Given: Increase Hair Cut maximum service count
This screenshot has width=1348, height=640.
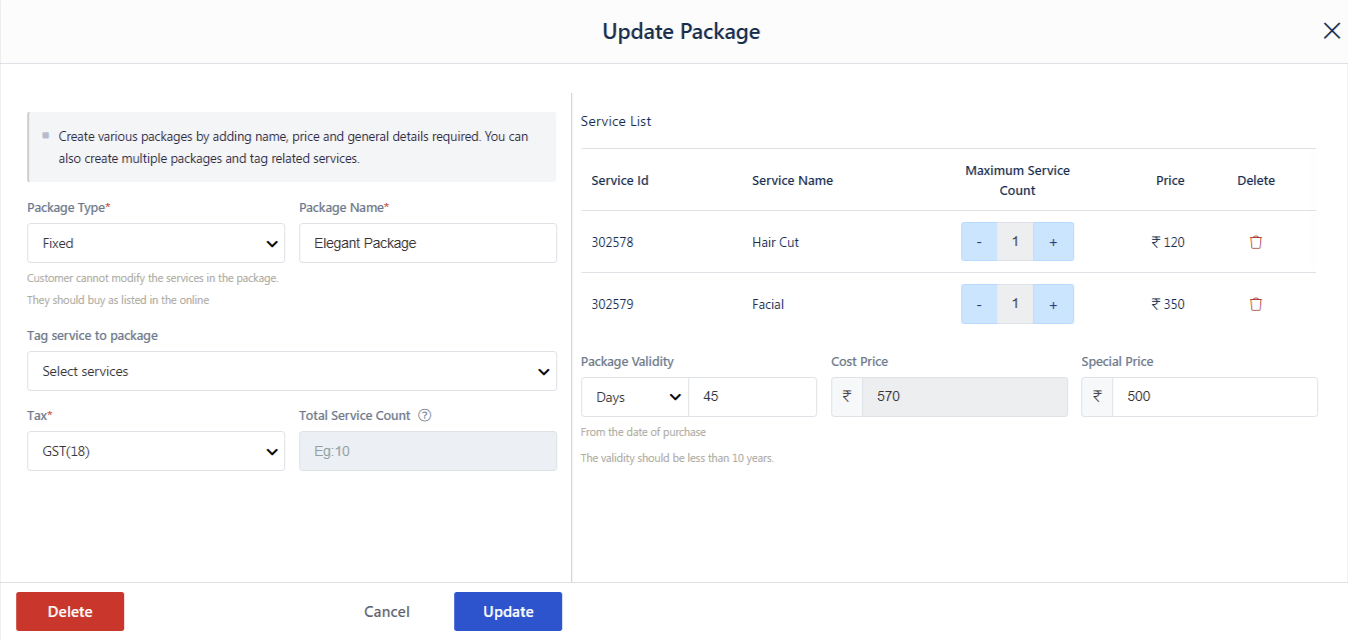Looking at the screenshot, I should [1053, 242].
